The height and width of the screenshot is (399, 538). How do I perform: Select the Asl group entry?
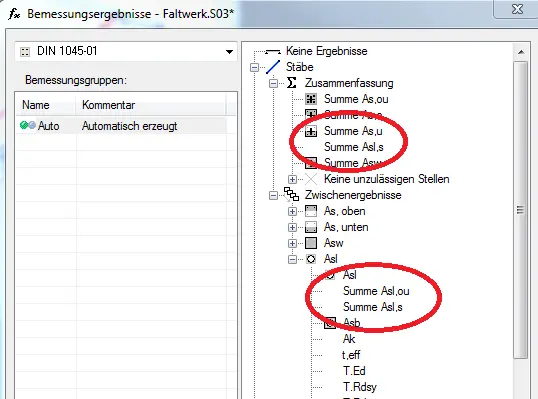click(331, 259)
